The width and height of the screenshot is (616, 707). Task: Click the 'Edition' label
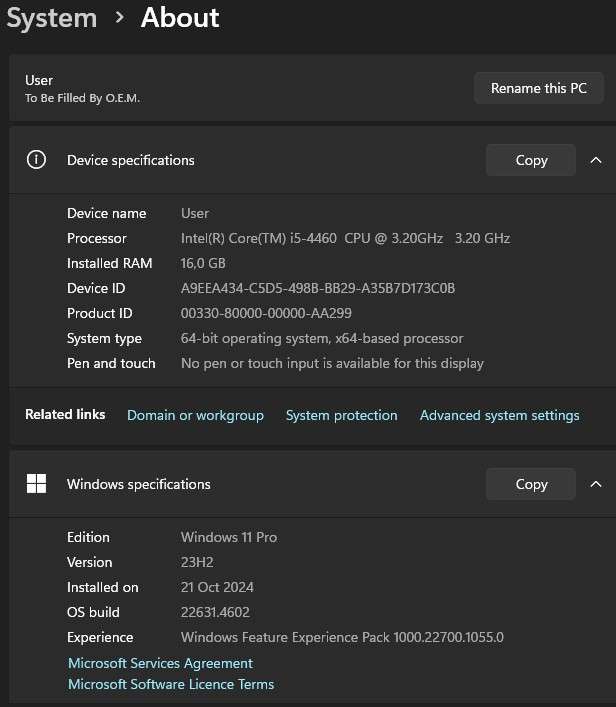click(88, 537)
